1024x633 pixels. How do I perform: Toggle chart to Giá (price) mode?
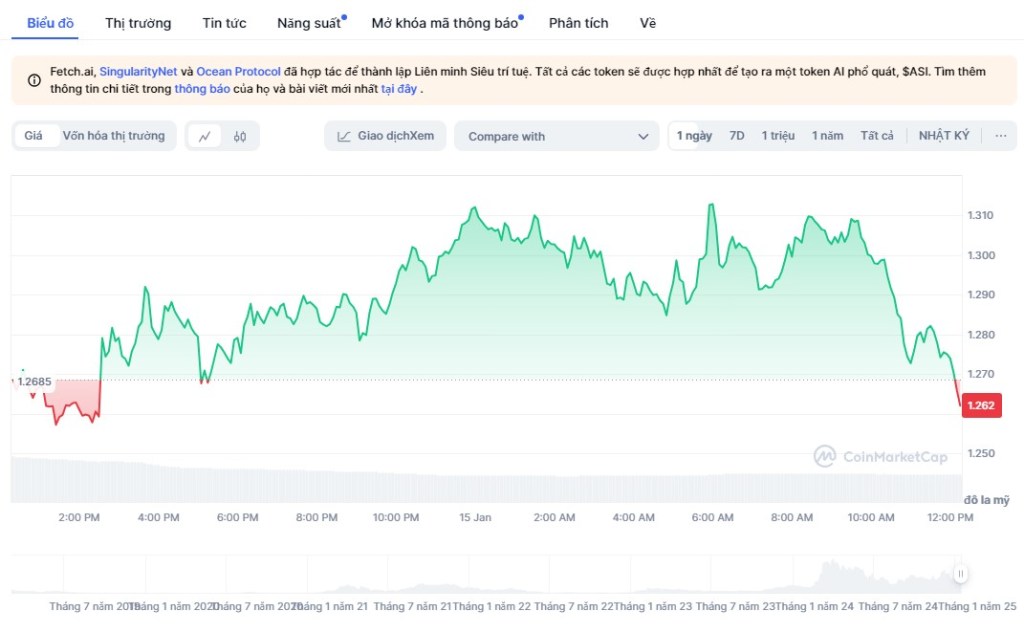(34, 136)
